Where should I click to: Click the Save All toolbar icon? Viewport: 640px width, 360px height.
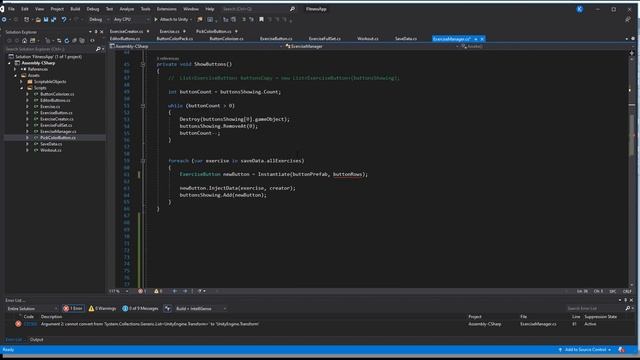click(x=53, y=19)
